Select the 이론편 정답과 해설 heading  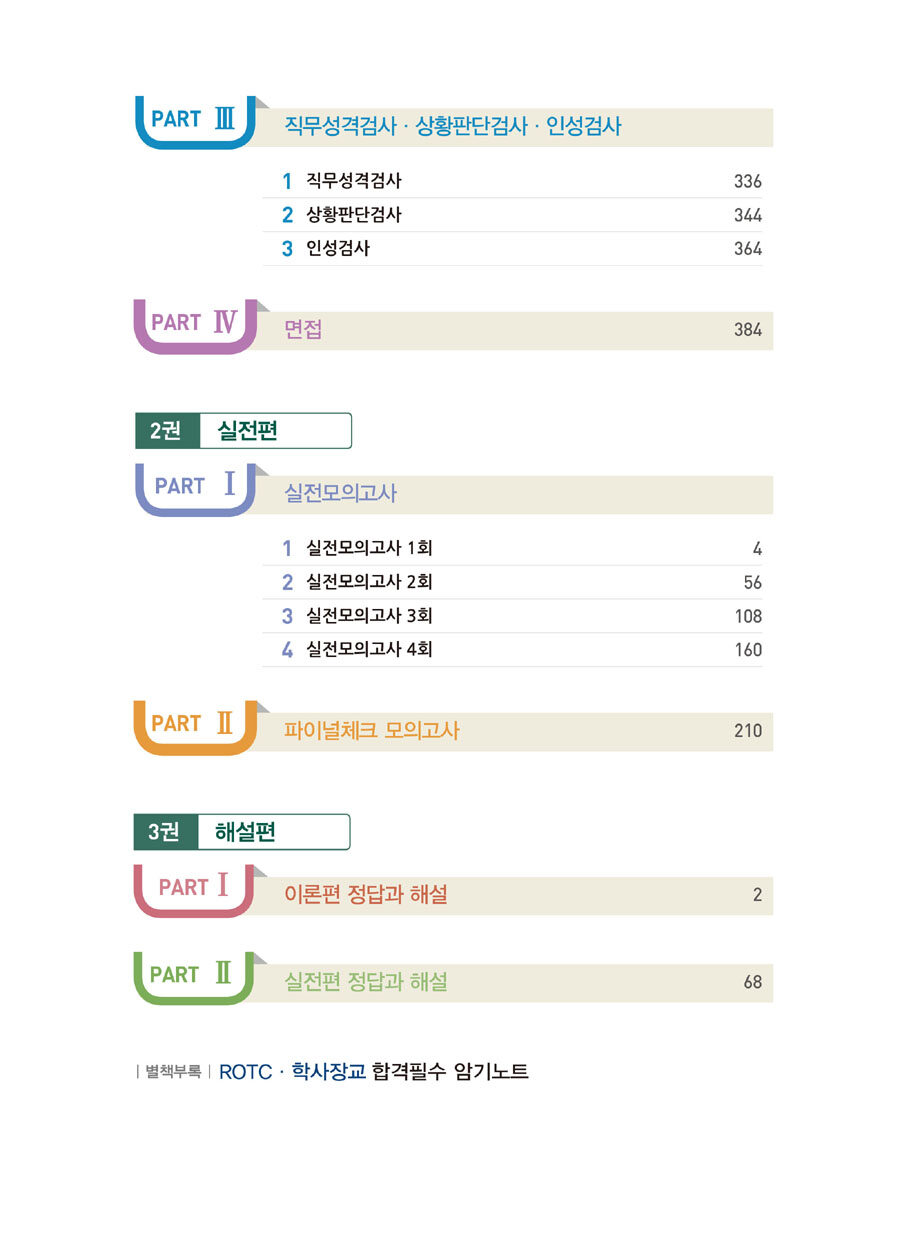pyautogui.click(x=366, y=895)
